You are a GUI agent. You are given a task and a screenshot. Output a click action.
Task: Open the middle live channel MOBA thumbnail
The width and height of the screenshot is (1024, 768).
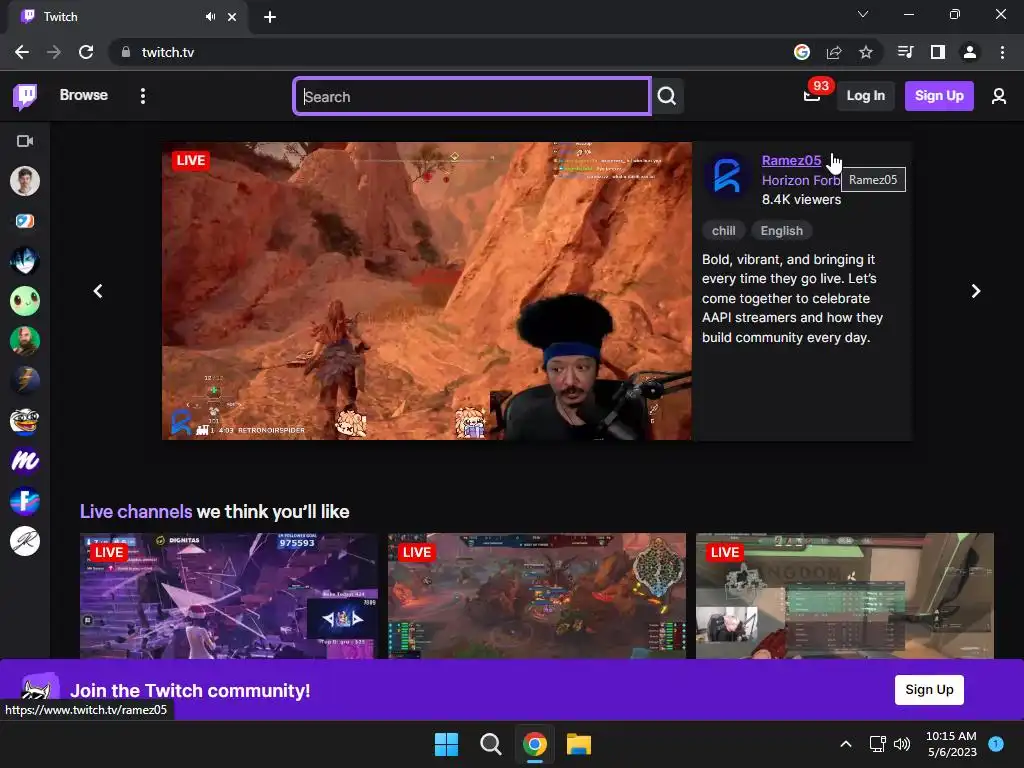pos(537,596)
